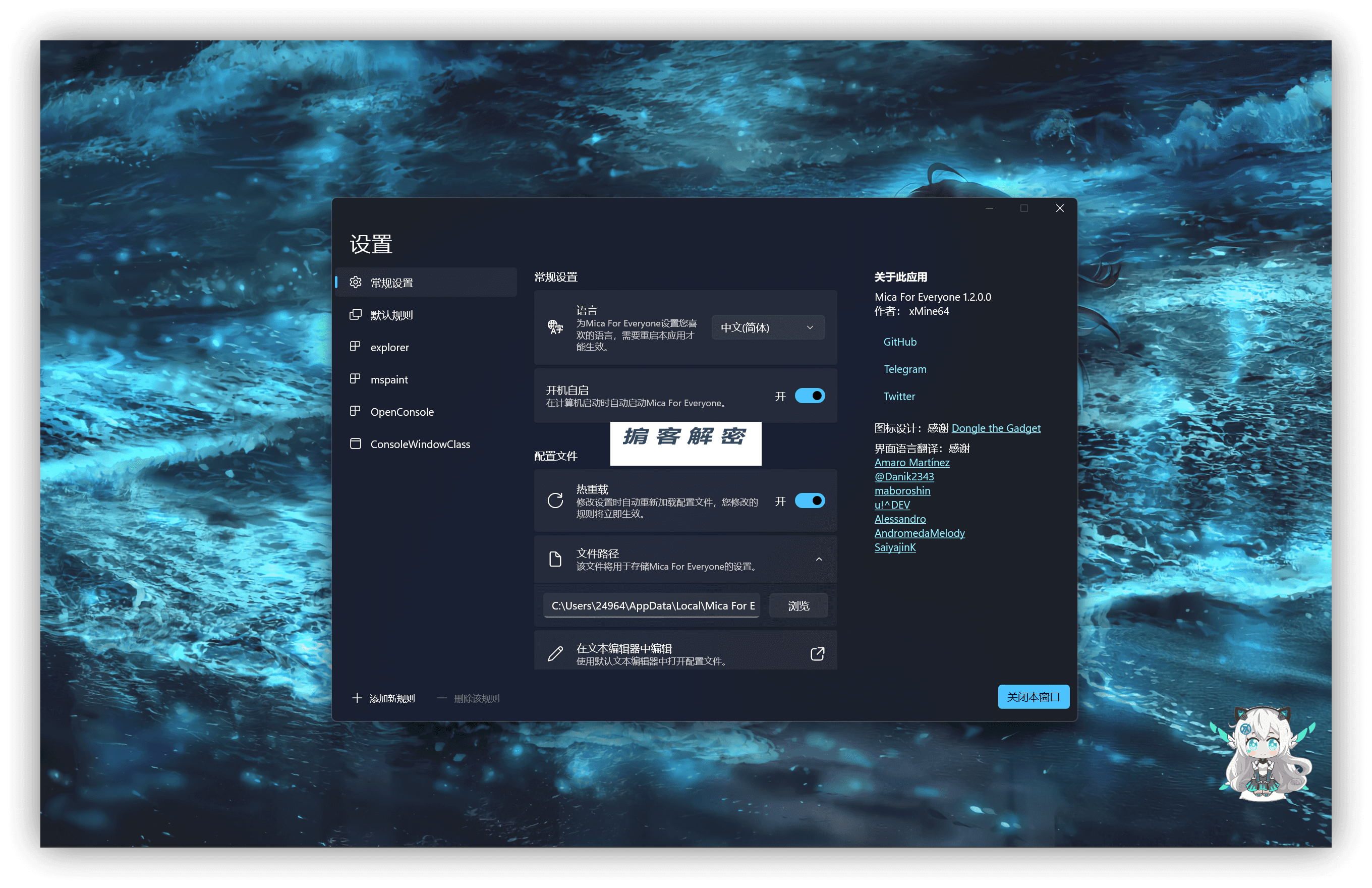
Task: Open the AndromedaMelody link
Action: tap(919, 532)
